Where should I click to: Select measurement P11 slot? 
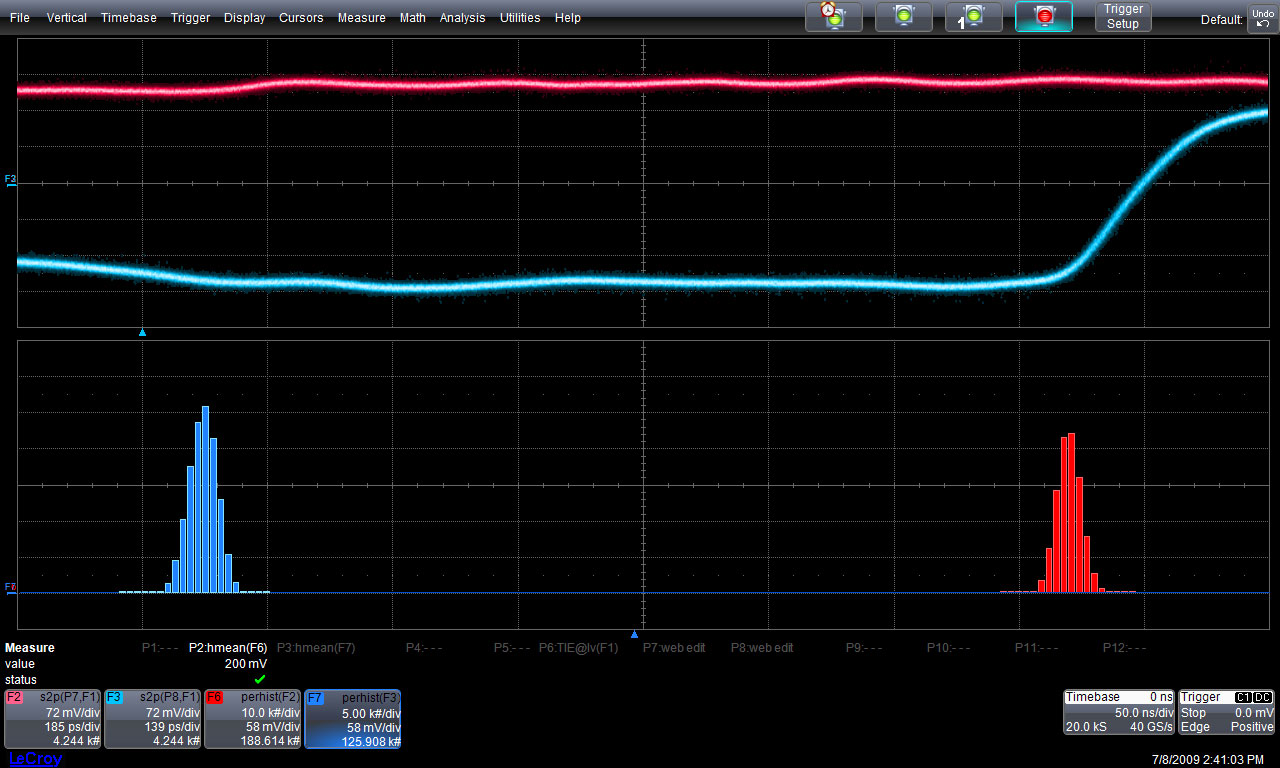pos(1038,648)
